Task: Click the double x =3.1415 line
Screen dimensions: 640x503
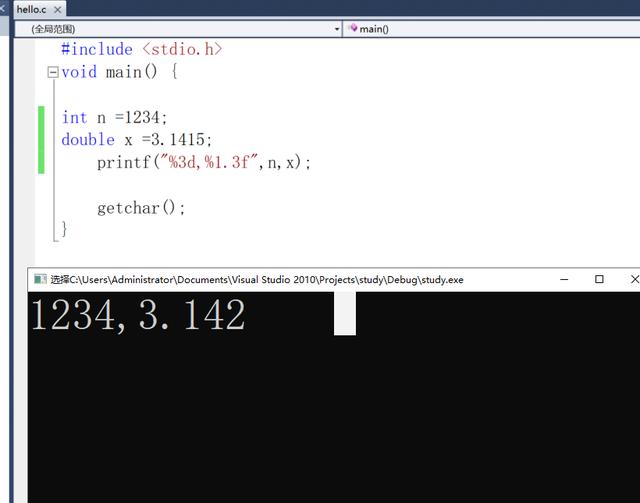Action: [x=137, y=140]
